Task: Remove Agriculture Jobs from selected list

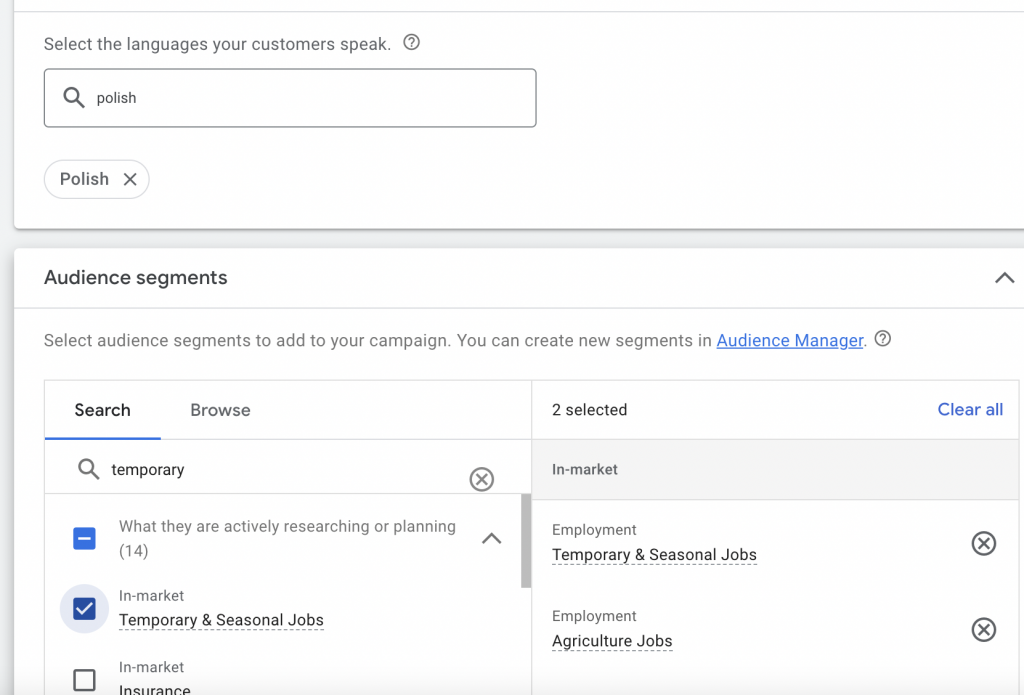Action: (984, 629)
